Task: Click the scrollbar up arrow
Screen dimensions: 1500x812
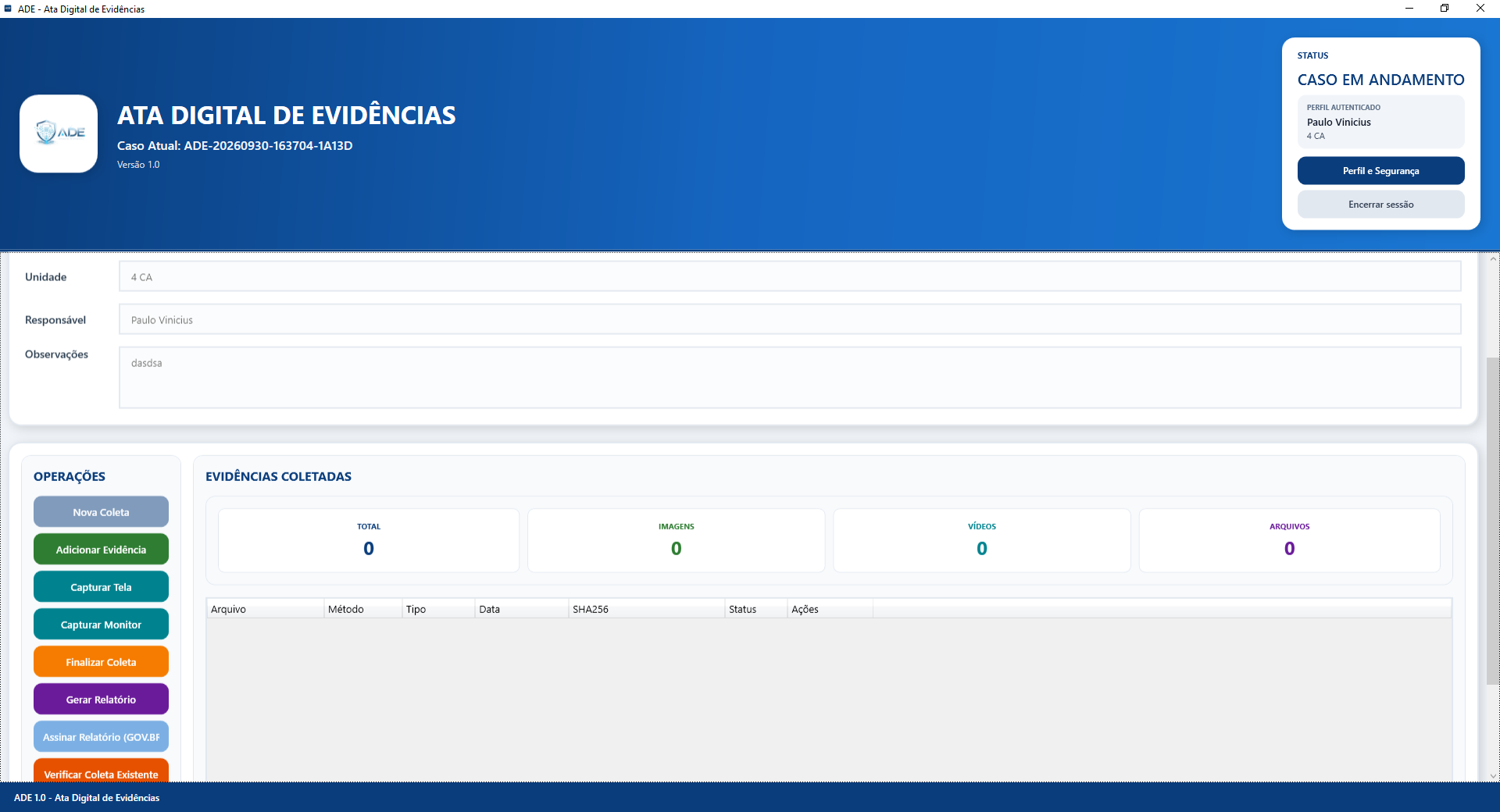Action: (x=1493, y=258)
